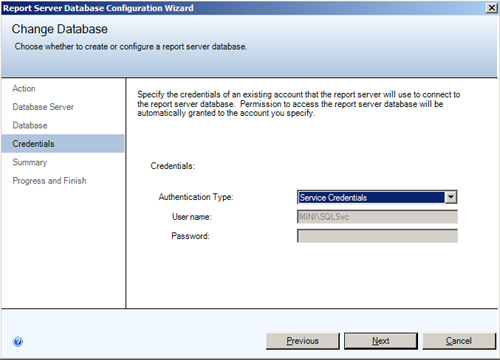The image size is (500, 360).
Task: Select the Service Credentials combo box
Action: click(x=377, y=197)
